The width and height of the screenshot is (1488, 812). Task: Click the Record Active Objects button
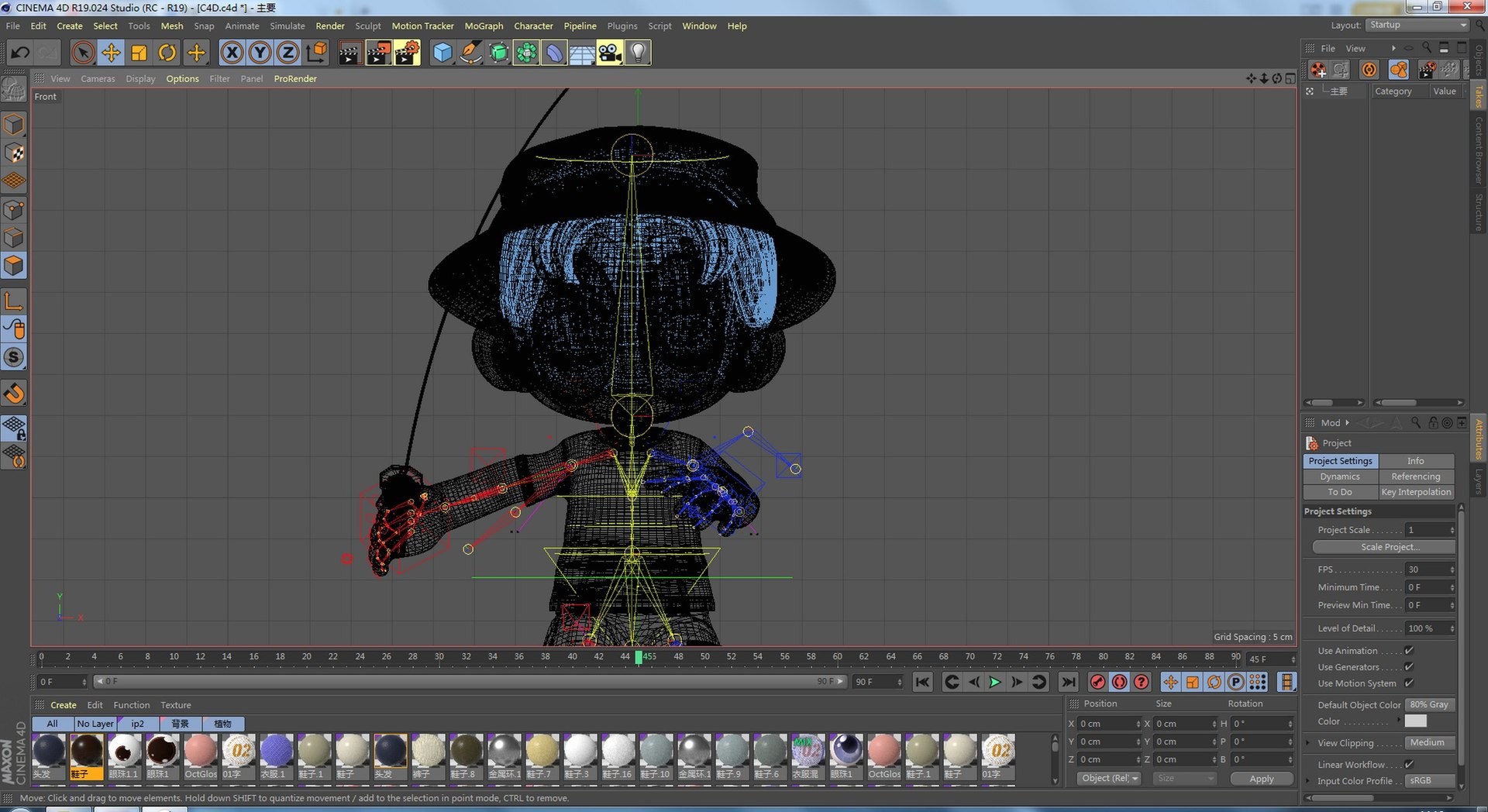tap(1097, 682)
